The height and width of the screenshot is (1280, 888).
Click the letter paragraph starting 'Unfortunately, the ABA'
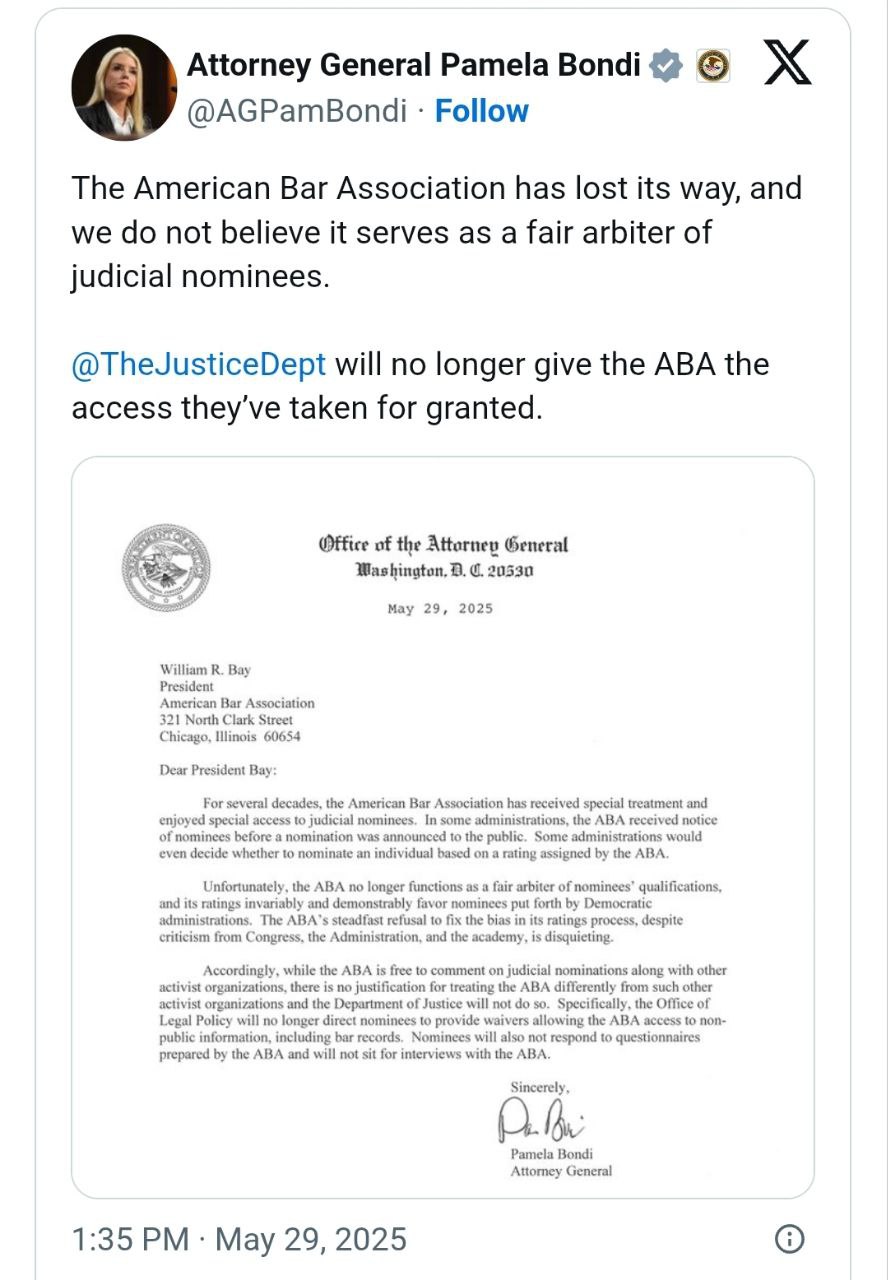441,912
